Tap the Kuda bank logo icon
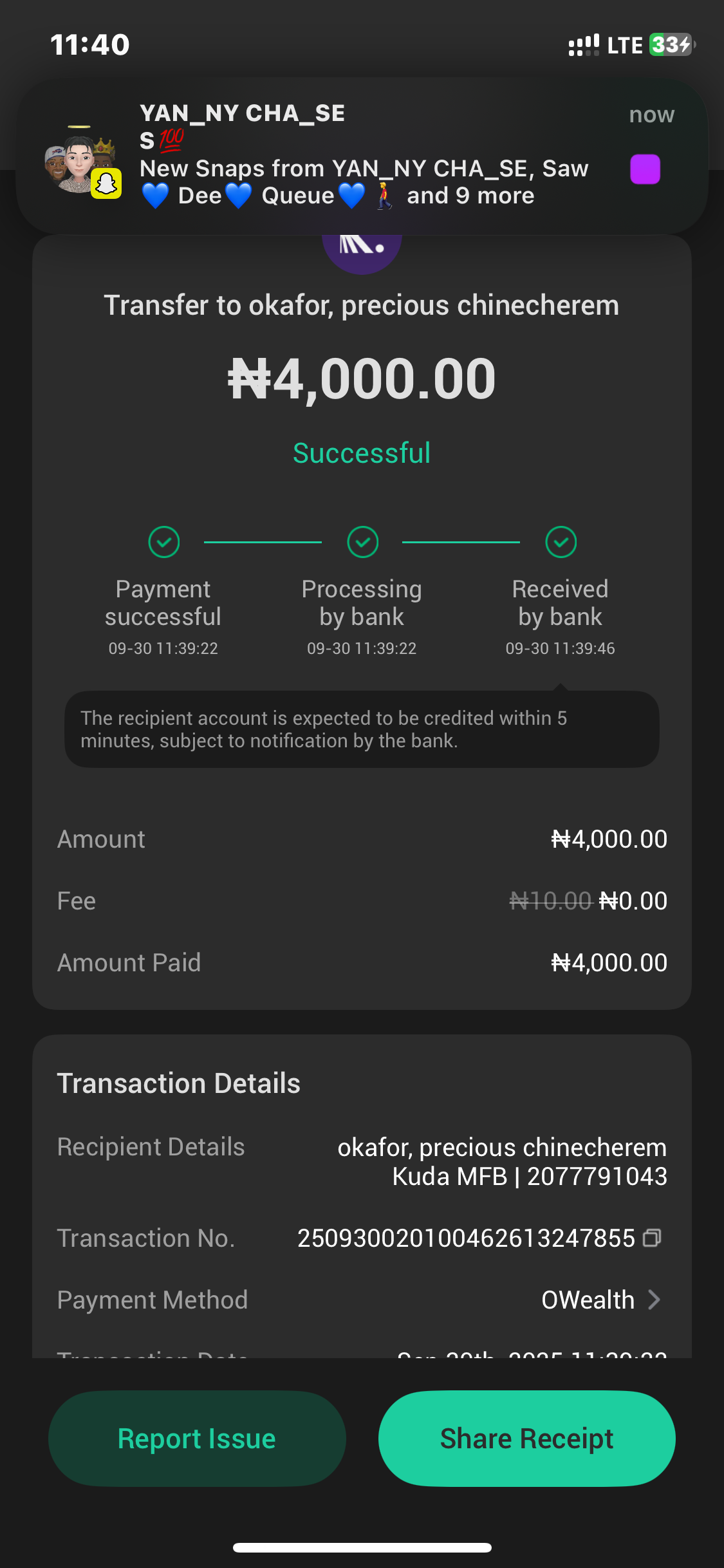Screen dimensions: 724x1568 [x=362, y=251]
